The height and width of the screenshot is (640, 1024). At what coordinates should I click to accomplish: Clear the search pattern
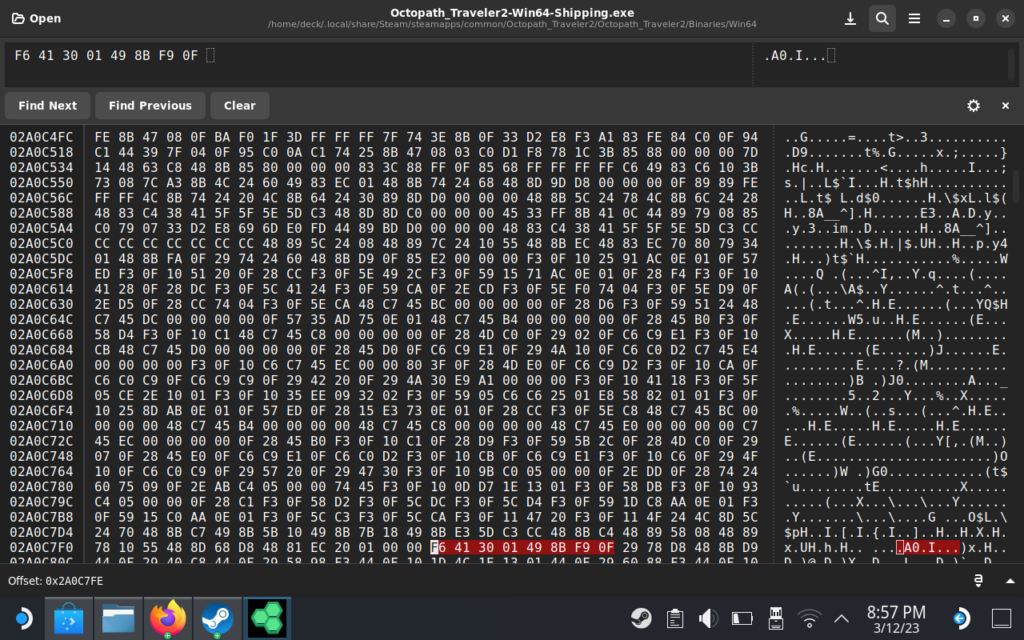pos(240,105)
